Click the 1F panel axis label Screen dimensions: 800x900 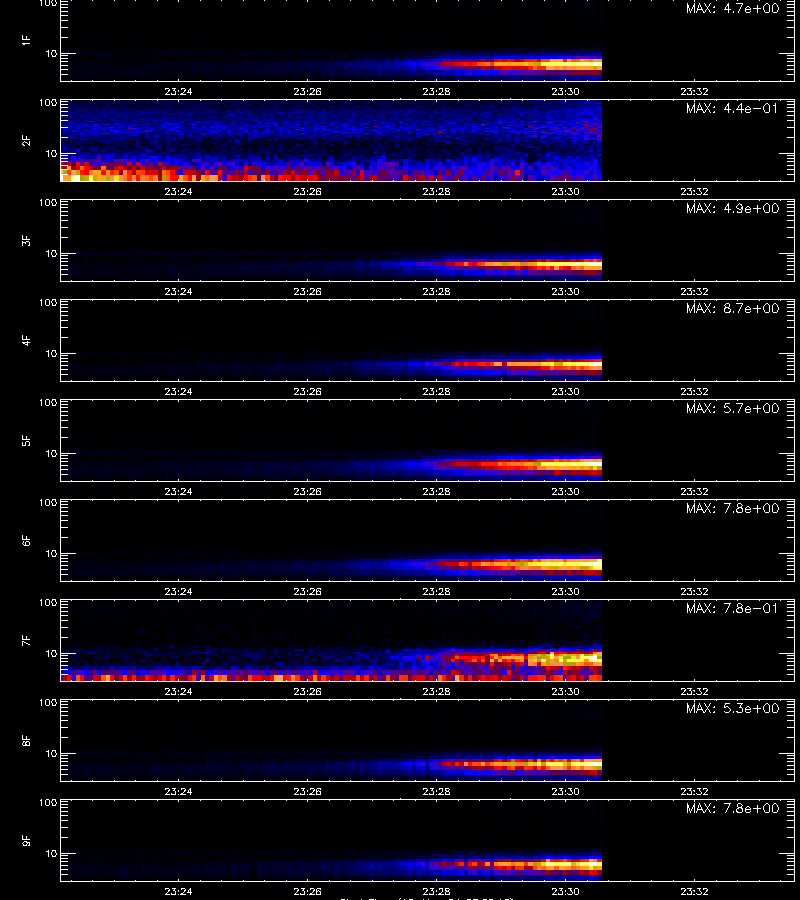(26, 40)
